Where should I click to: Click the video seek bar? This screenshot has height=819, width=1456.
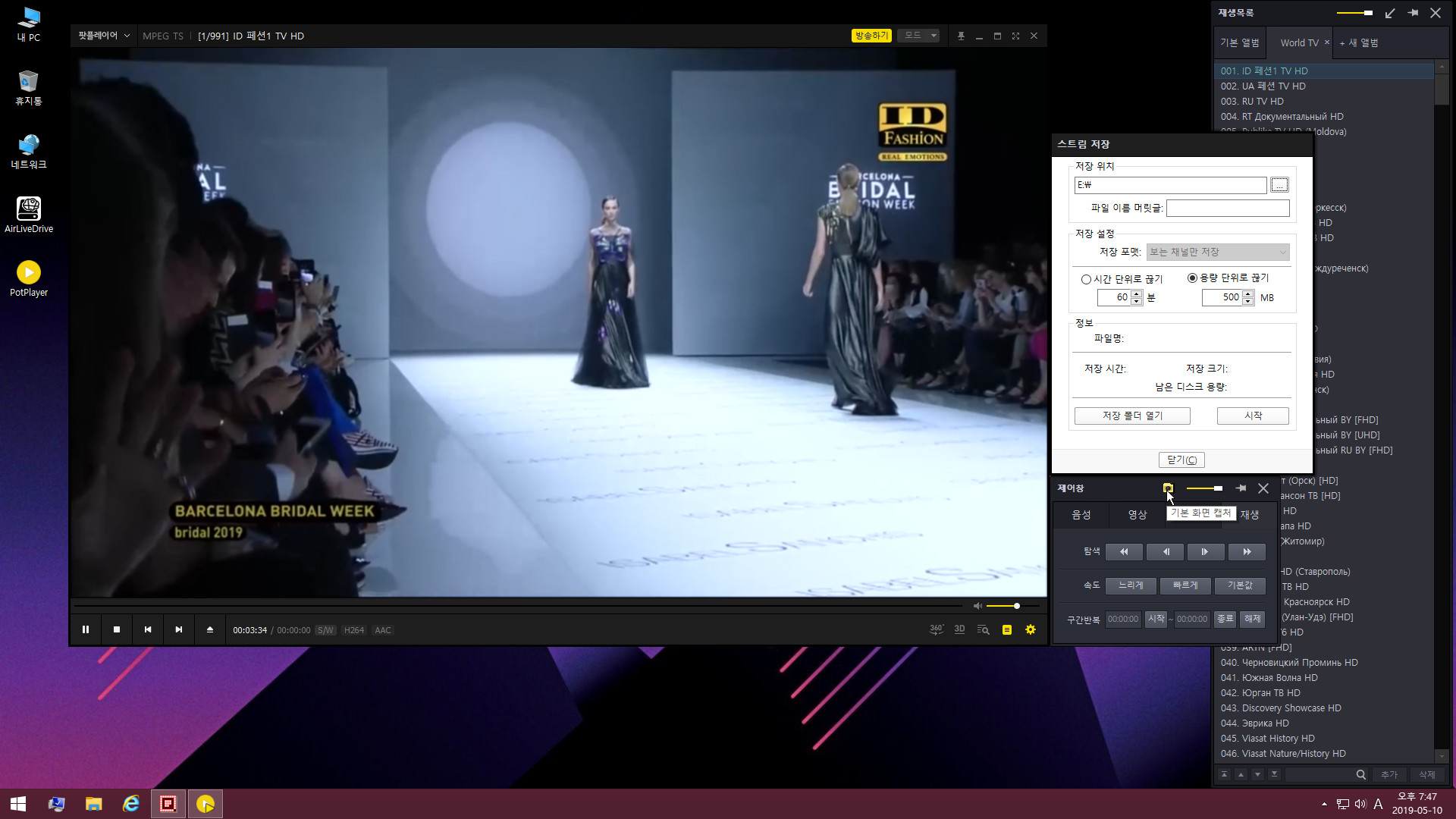click(519, 606)
